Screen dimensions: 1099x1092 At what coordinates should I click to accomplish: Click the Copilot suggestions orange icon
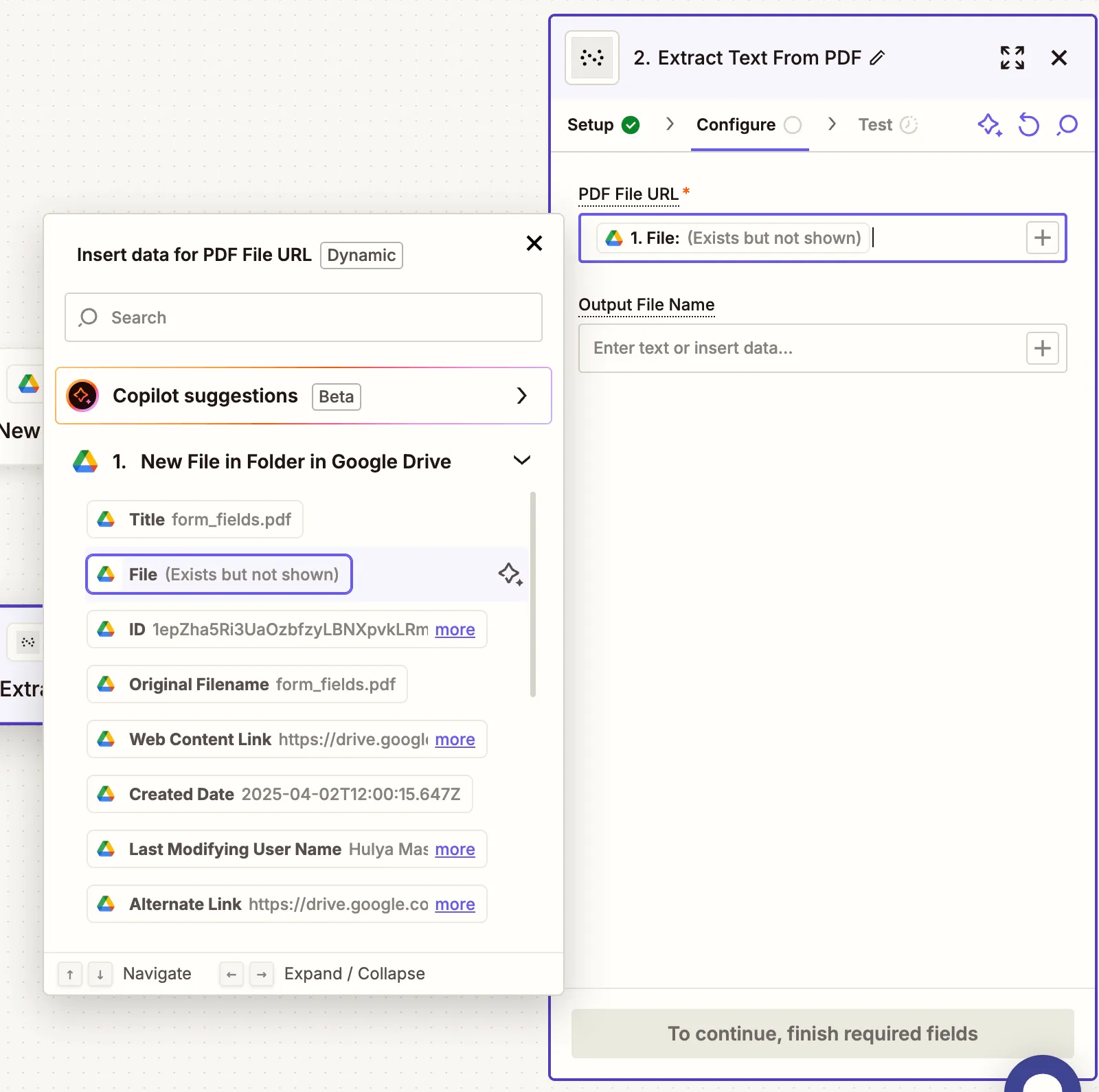coord(82,396)
